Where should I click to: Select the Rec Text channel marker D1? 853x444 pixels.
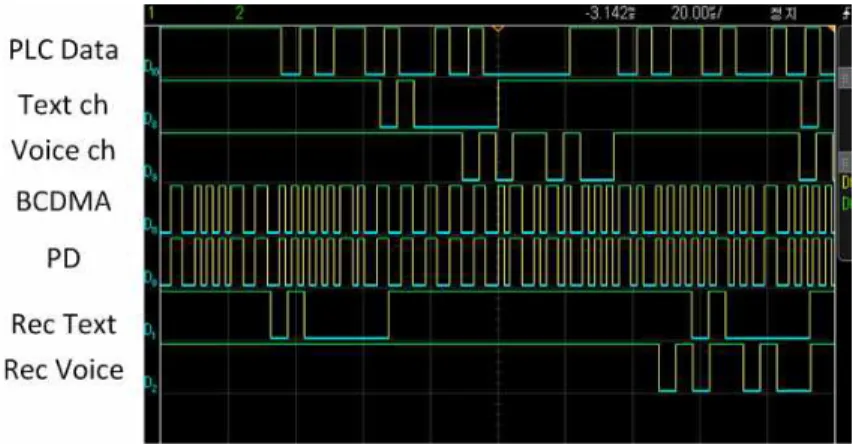coord(151,331)
